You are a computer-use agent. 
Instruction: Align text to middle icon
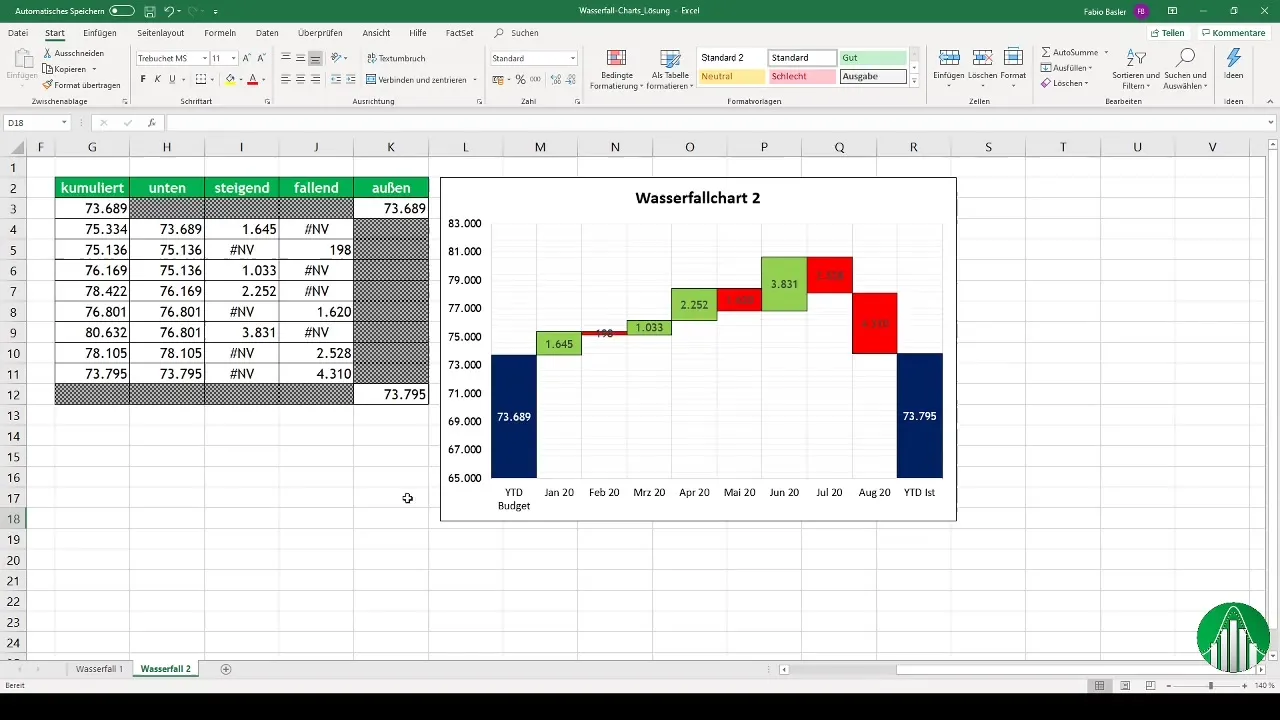300,58
